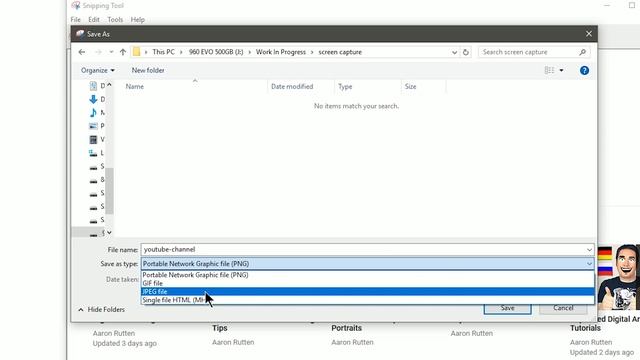Viewport: 640px width, 360px height.
Task: Create a New folder
Action: pyautogui.click(x=148, y=70)
